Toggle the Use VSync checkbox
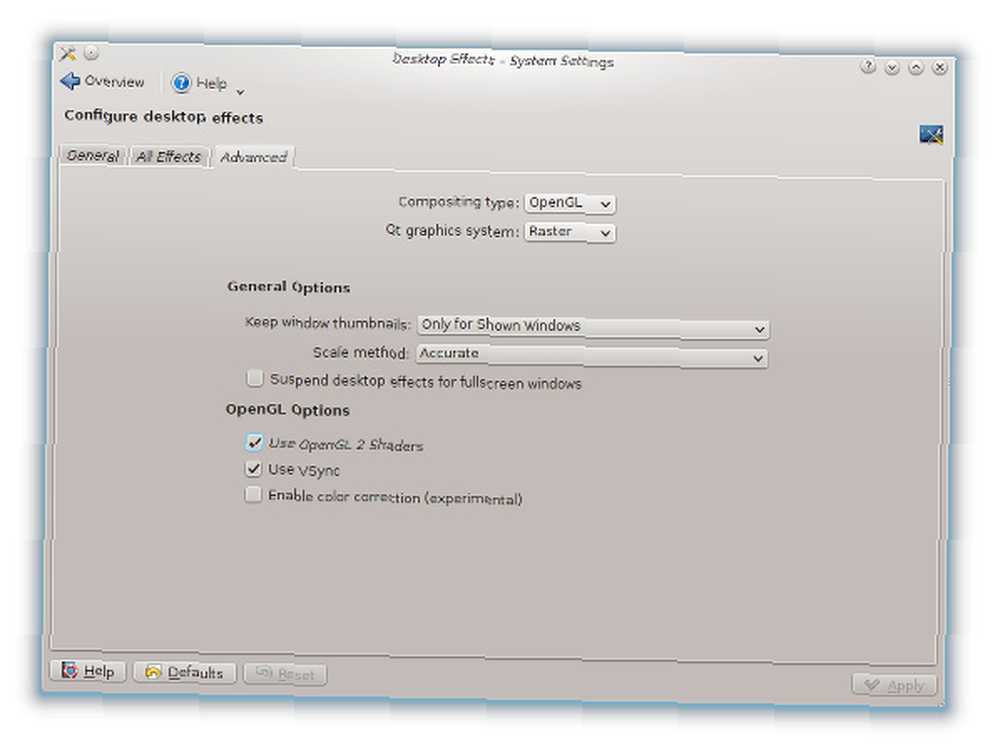 point(253,469)
